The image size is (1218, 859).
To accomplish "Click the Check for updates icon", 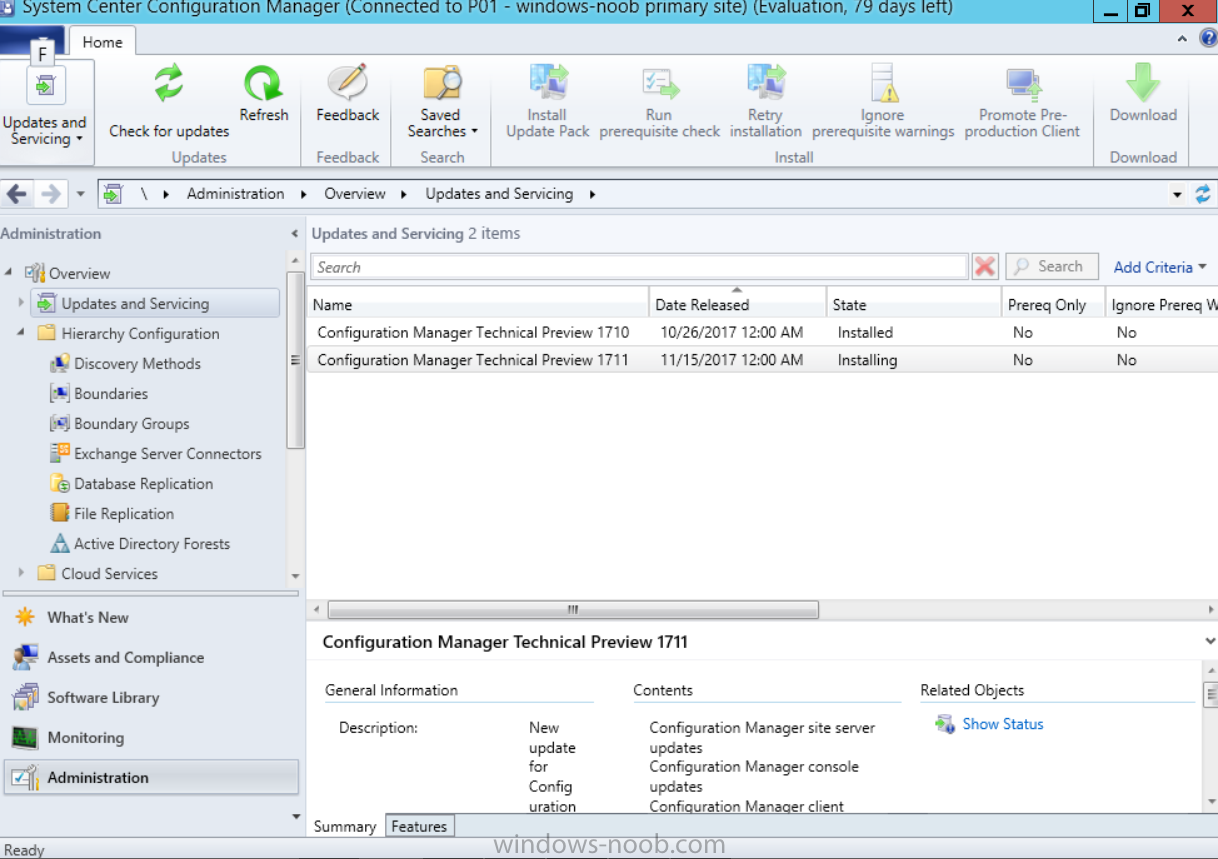I will tap(169, 84).
